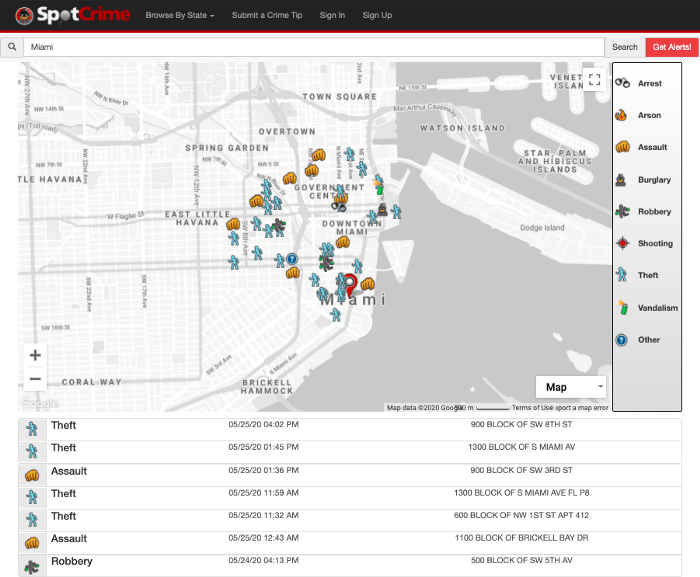The width and height of the screenshot is (700, 577).
Task: Click the magnifier icon beside search field
Action: pyautogui.click(x=11, y=47)
